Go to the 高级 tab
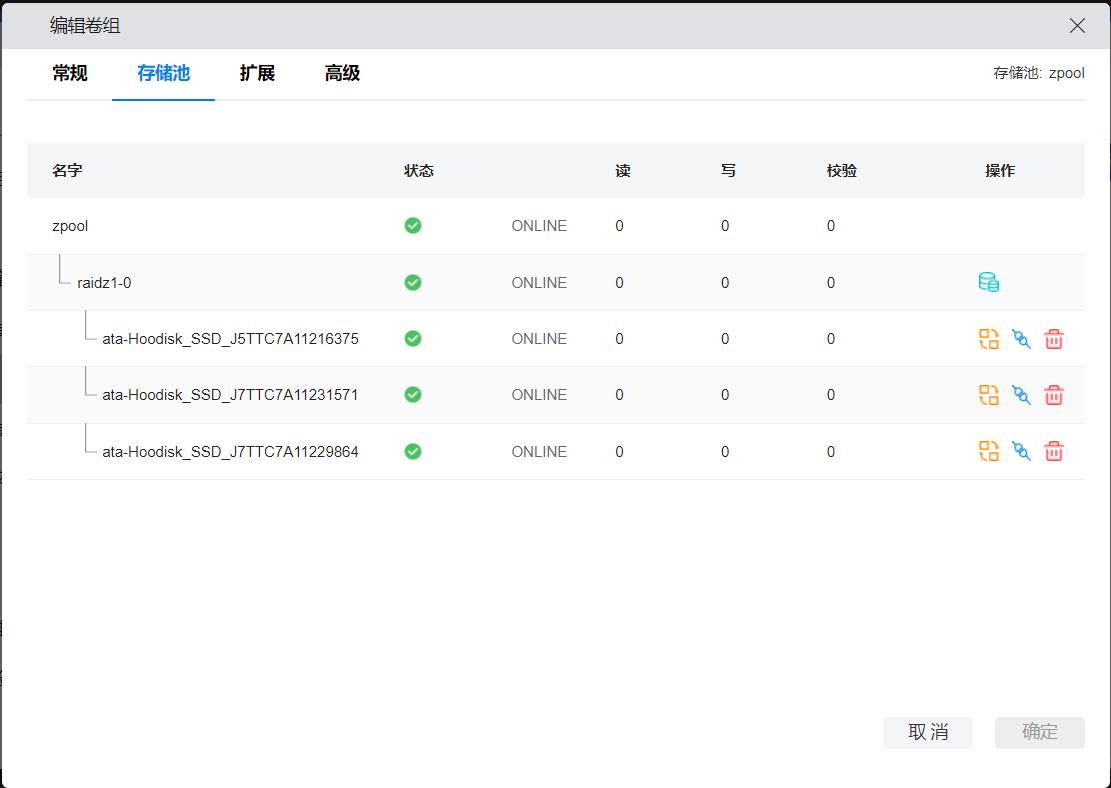Screen dimensions: 1111x788 [342, 73]
